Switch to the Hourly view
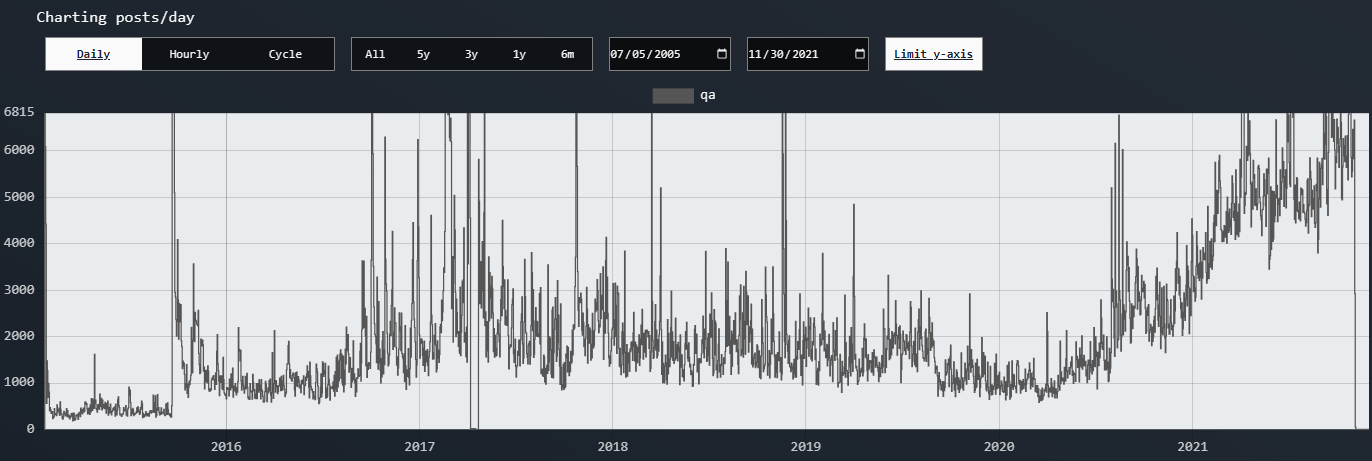The image size is (1372, 461). point(189,54)
